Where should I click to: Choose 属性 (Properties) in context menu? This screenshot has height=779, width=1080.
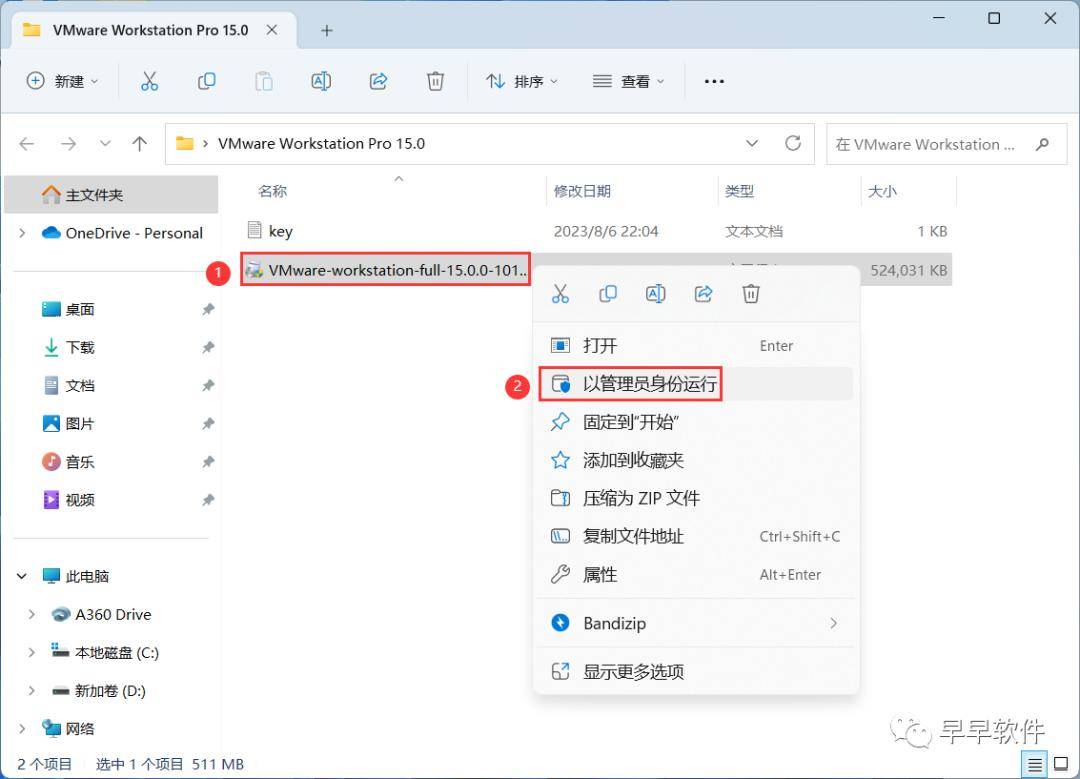tap(696, 574)
